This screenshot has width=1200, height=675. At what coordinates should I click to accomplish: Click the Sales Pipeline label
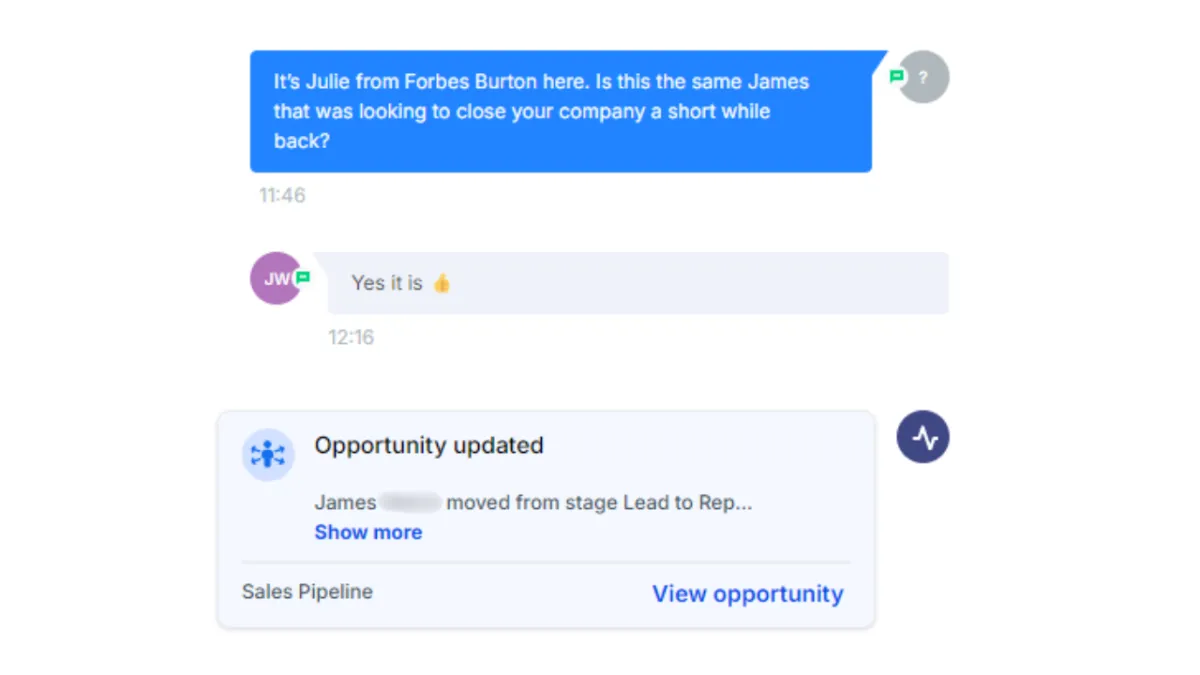pos(307,592)
